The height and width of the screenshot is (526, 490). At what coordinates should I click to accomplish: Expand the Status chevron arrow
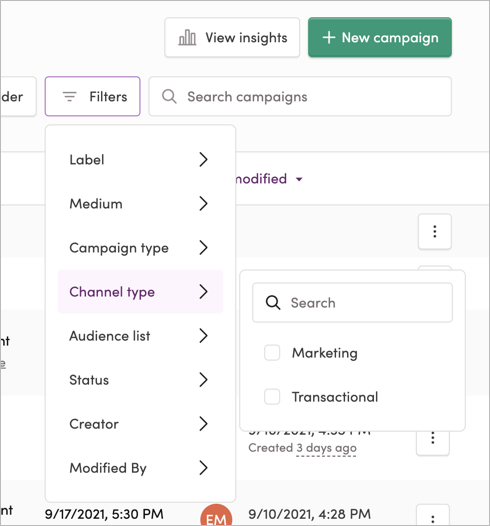(203, 380)
